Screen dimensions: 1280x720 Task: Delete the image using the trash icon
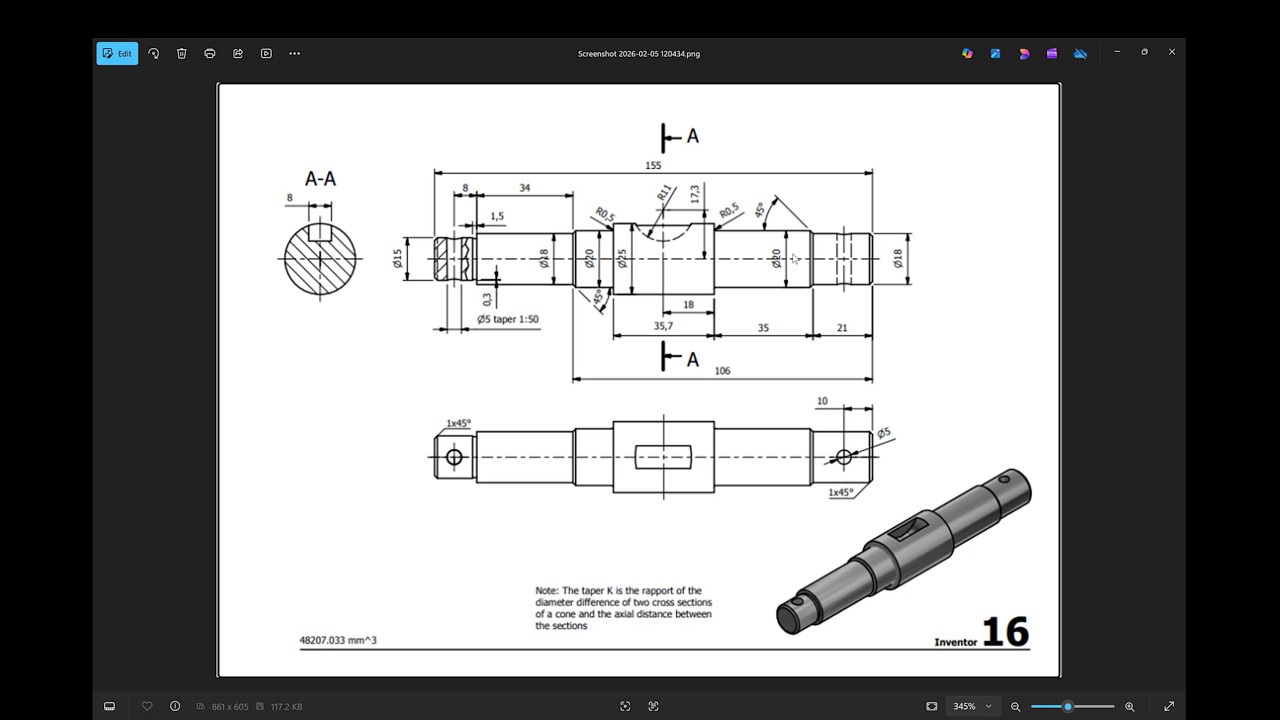click(x=182, y=53)
